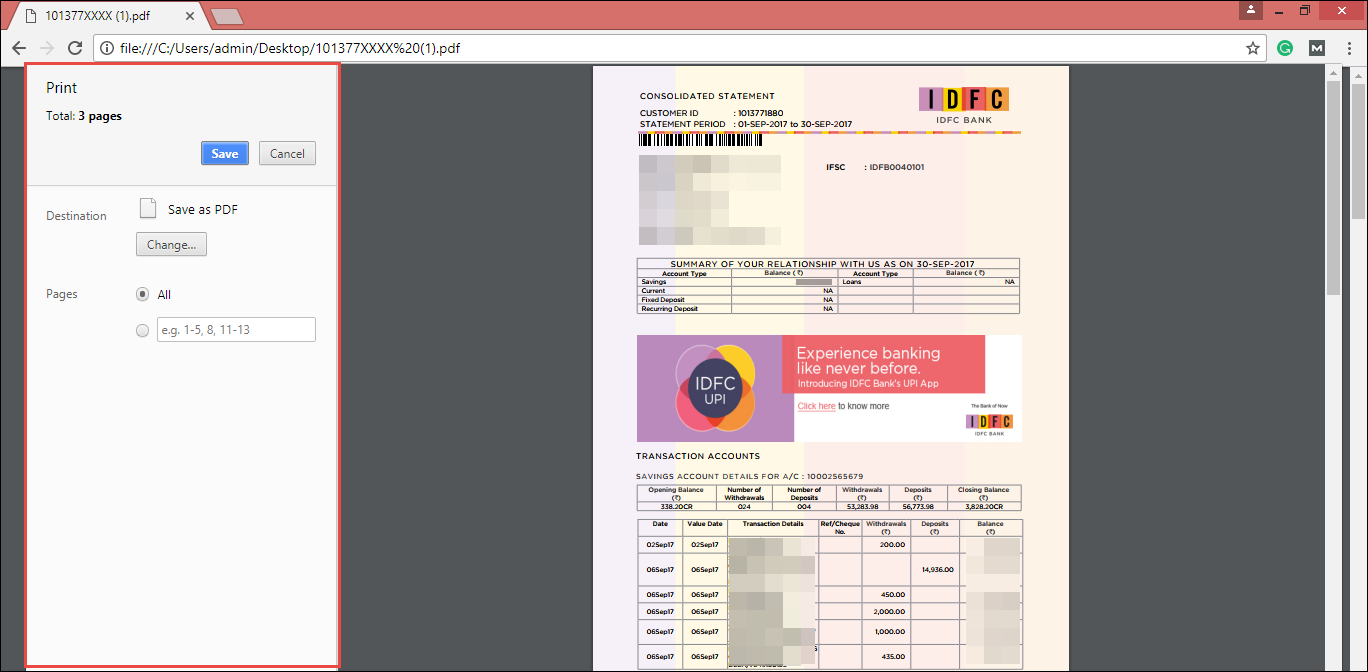Click 'Experience banking like never before' banner text
Screen dimensions: 1368x672
(868, 360)
